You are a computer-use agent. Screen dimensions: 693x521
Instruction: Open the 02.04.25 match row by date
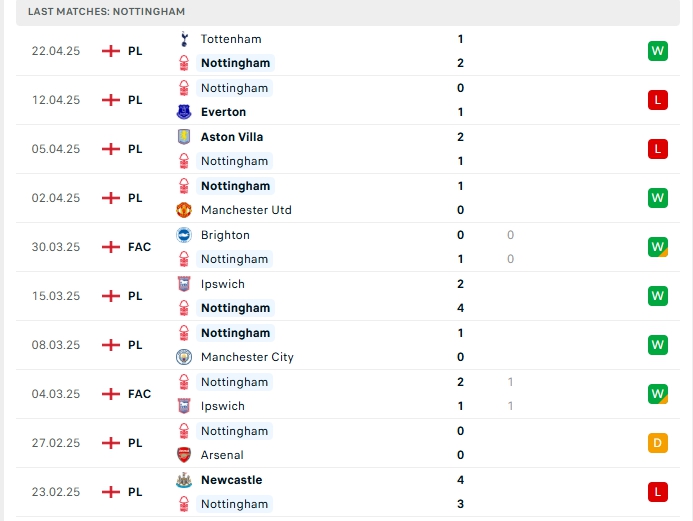coord(56,198)
